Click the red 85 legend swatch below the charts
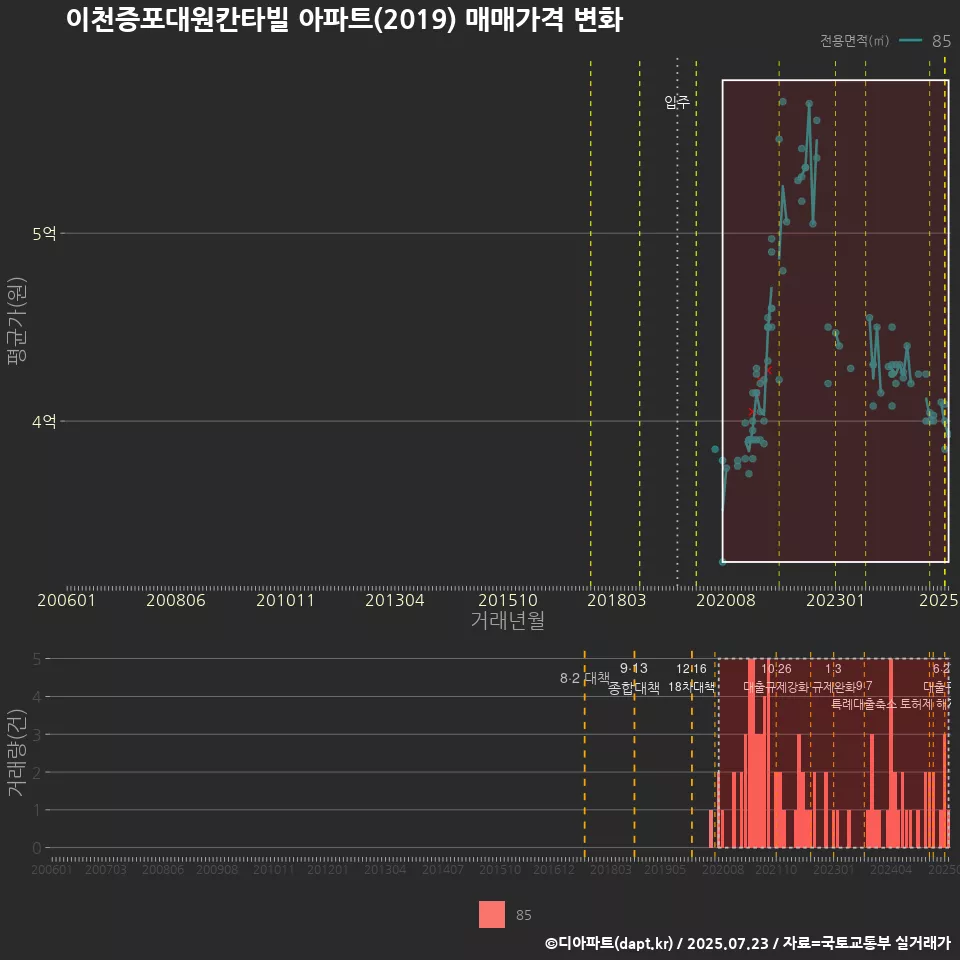 click(492, 914)
